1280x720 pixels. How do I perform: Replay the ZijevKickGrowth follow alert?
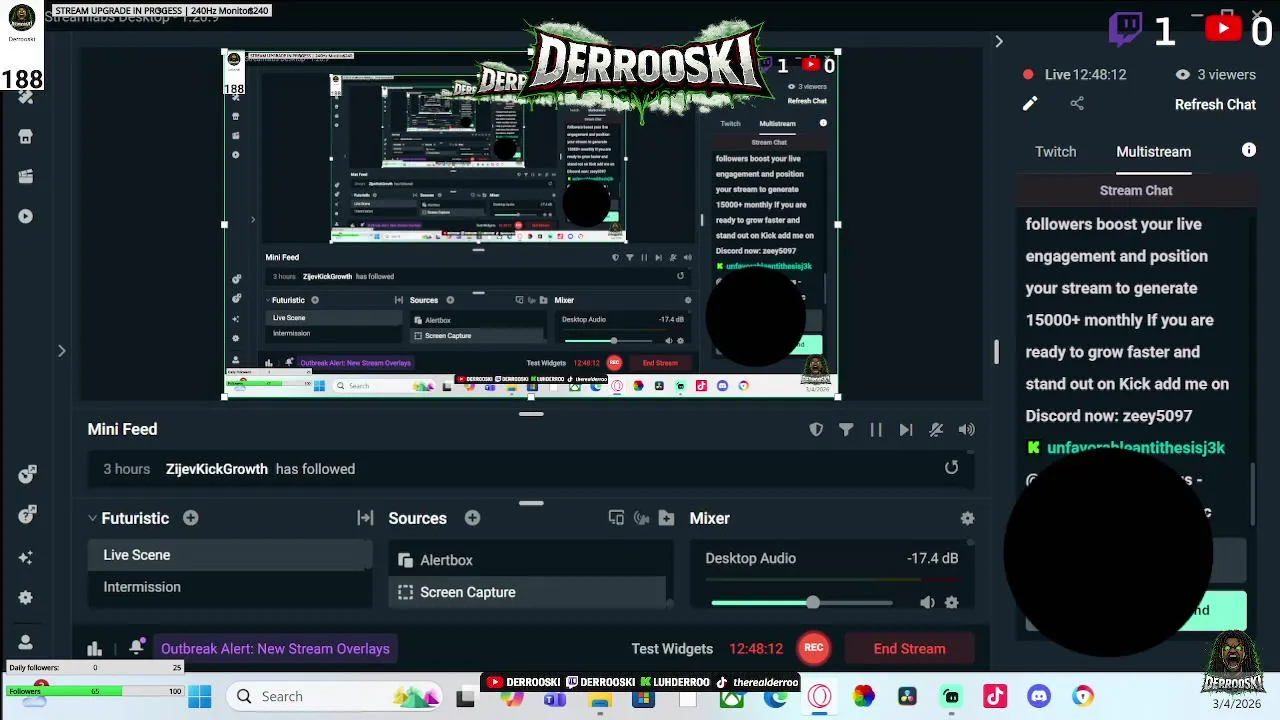pos(951,468)
